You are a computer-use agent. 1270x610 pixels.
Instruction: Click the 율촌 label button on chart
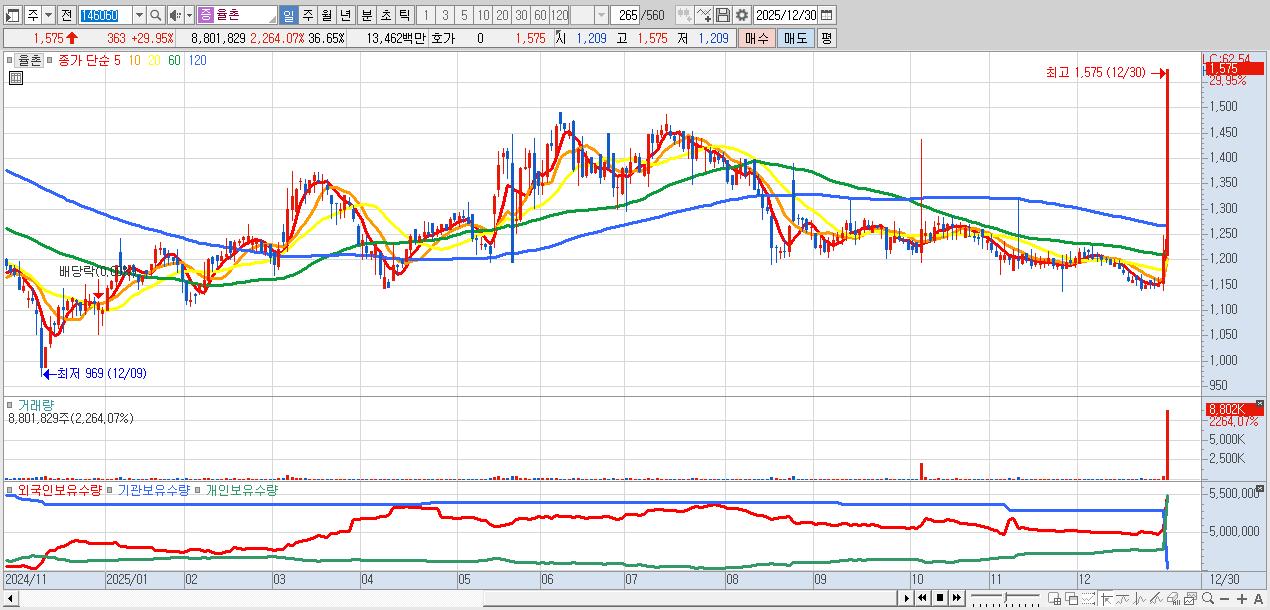(31, 60)
